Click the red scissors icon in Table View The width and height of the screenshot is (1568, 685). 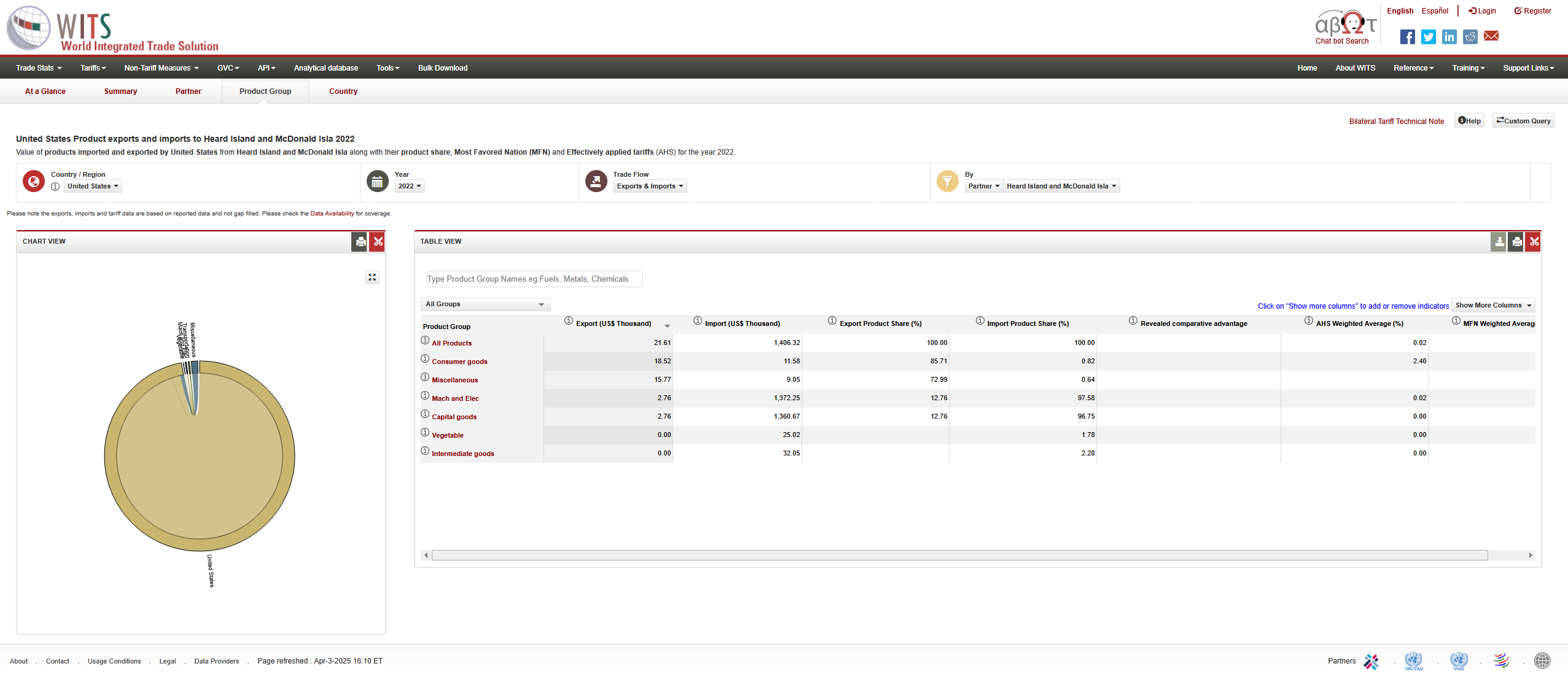pyautogui.click(x=1534, y=242)
